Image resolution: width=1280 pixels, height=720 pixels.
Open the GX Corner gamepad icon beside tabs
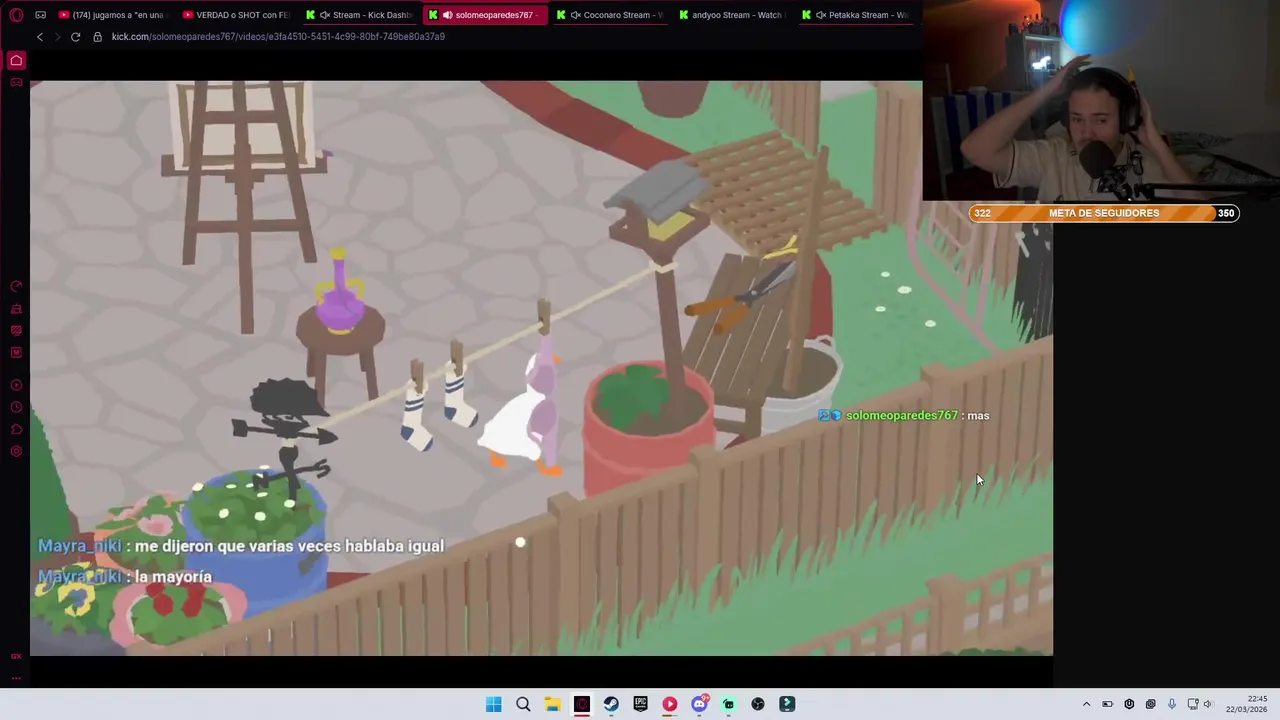pyautogui.click(x=40, y=15)
